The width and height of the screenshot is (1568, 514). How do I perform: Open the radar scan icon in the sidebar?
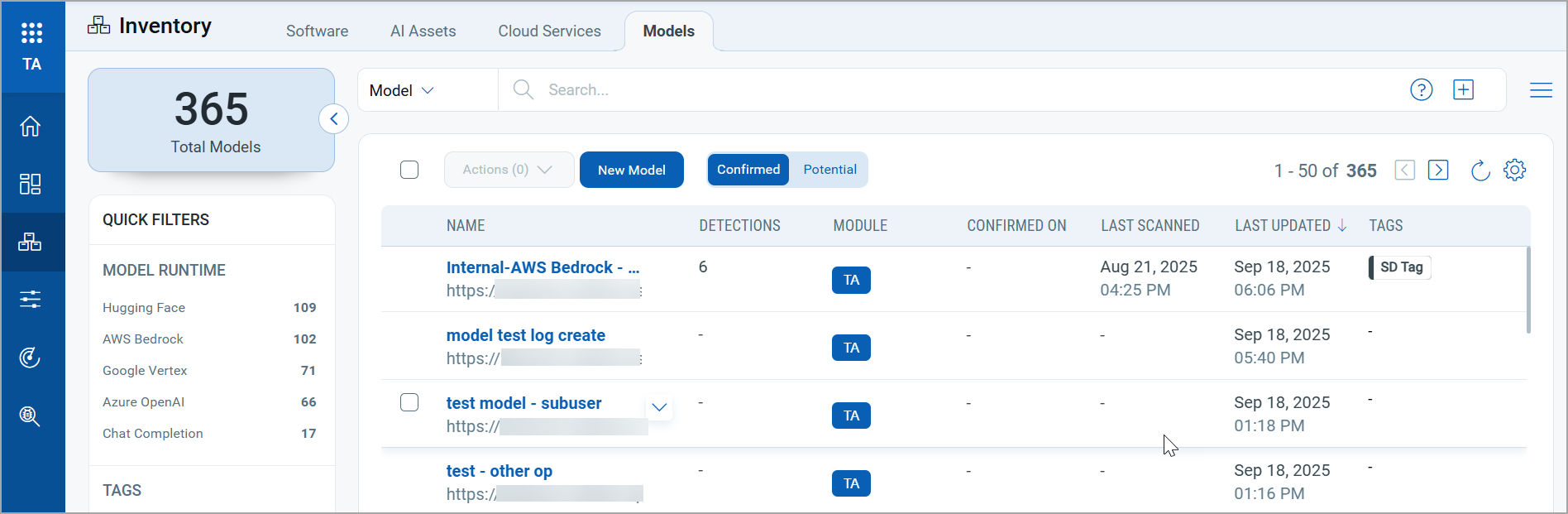tap(31, 358)
